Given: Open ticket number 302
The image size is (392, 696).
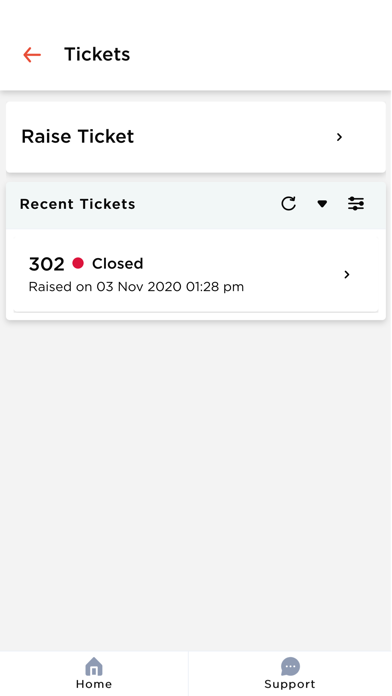Looking at the screenshot, I should [x=196, y=274].
